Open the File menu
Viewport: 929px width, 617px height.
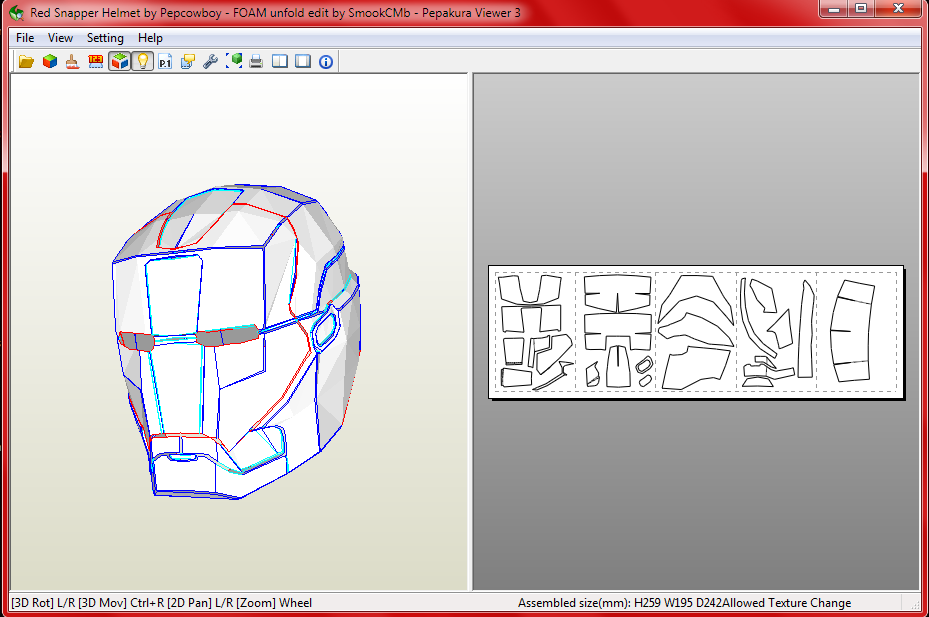pyautogui.click(x=25, y=38)
